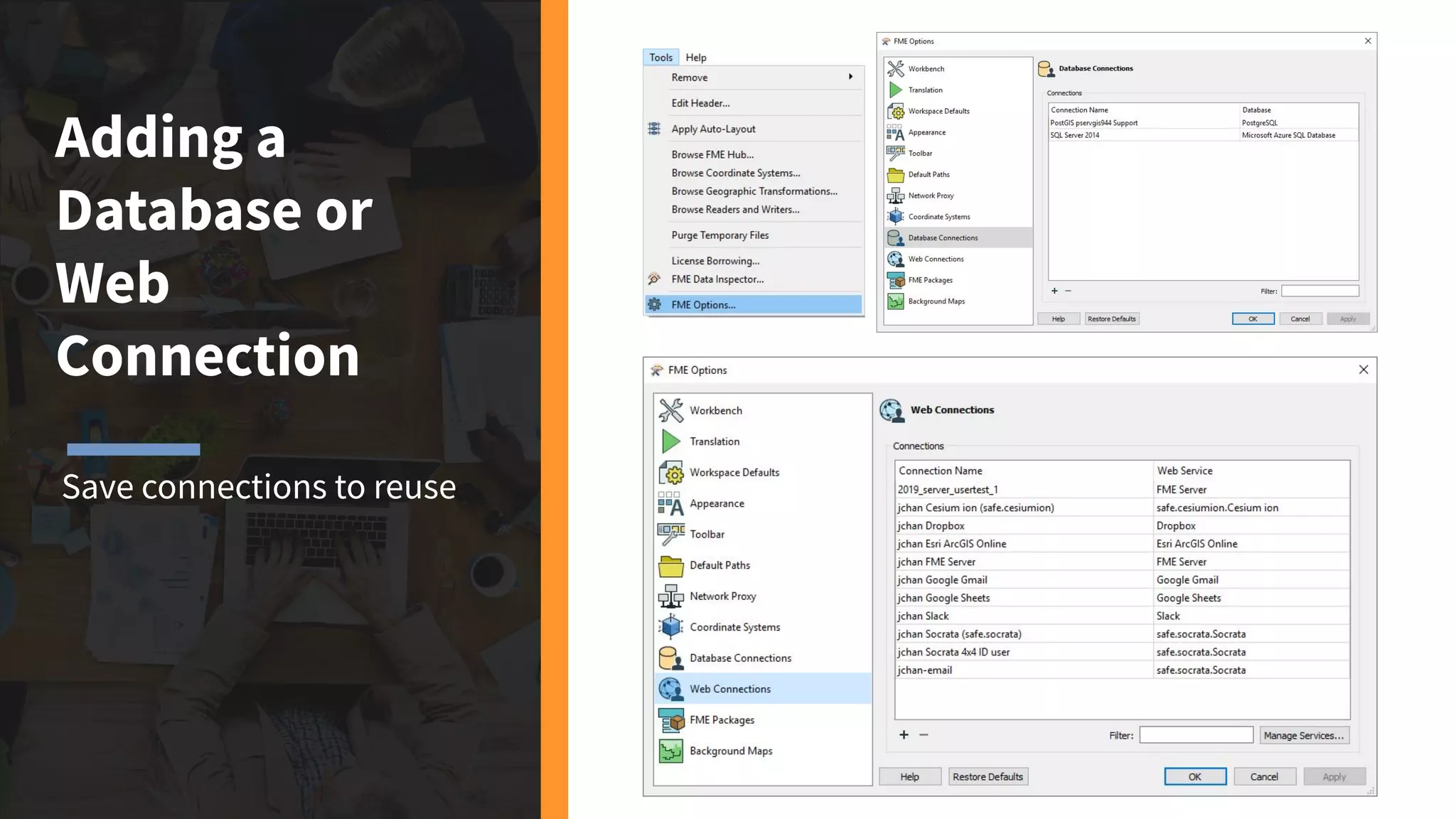The image size is (1456, 819).
Task: Click the Background Maps icon in the small dialog
Action: pos(896,301)
